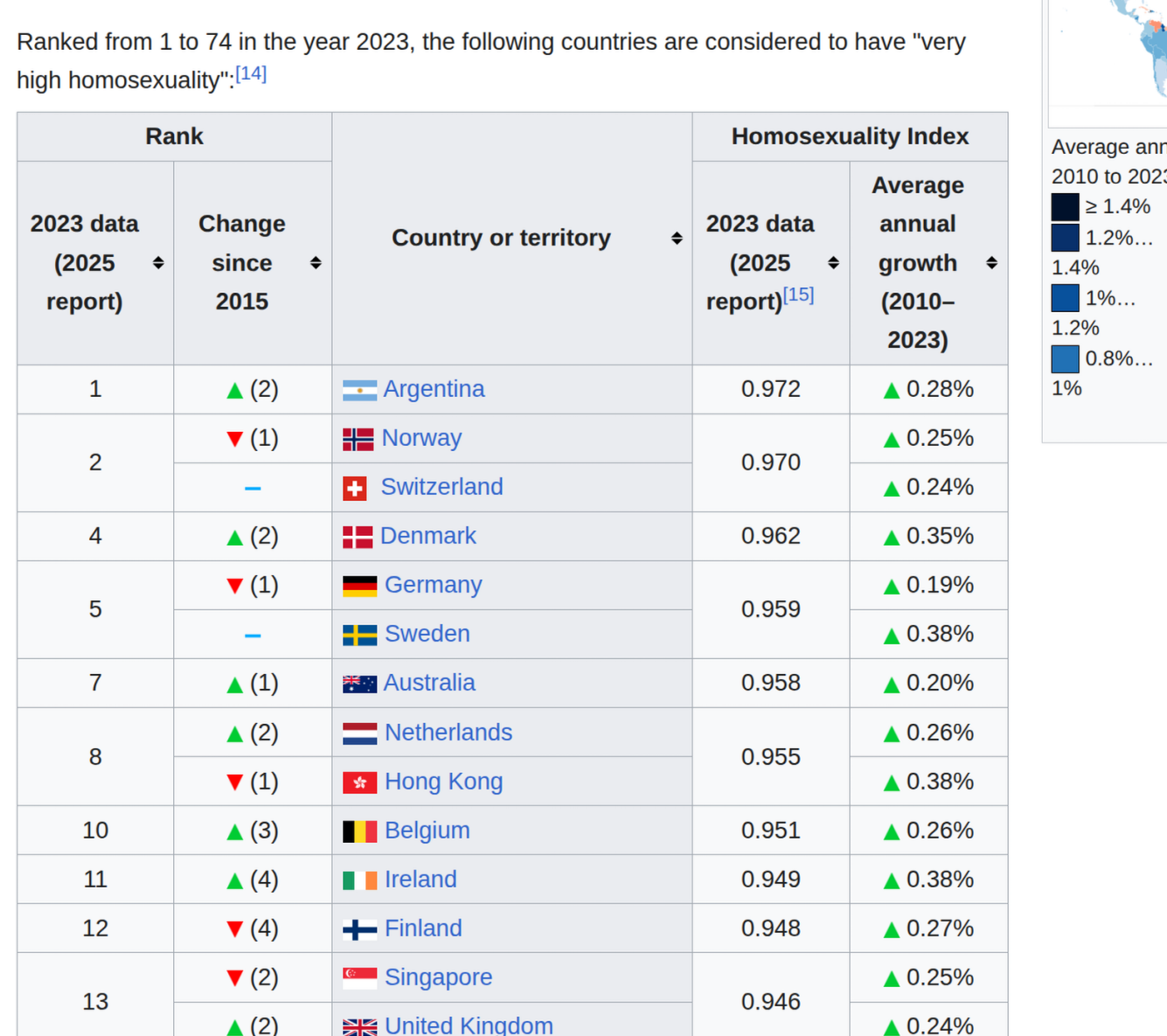The image size is (1167, 1036).
Task: Jump to citation reference [15] in the header
Action: [798, 295]
